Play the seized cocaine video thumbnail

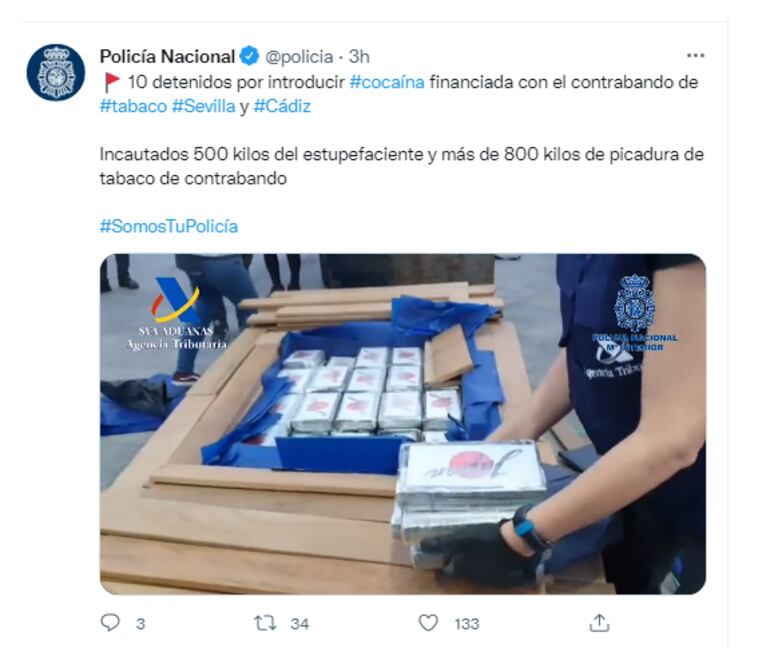coord(403,424)
